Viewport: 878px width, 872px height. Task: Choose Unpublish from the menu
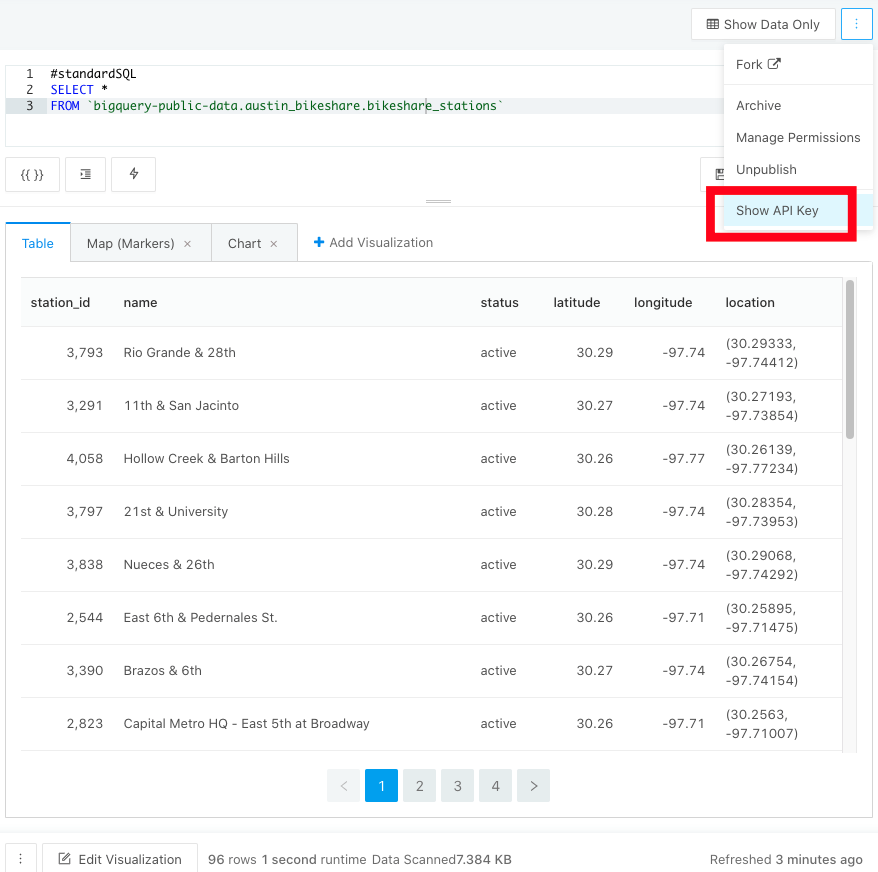[765, 169]
